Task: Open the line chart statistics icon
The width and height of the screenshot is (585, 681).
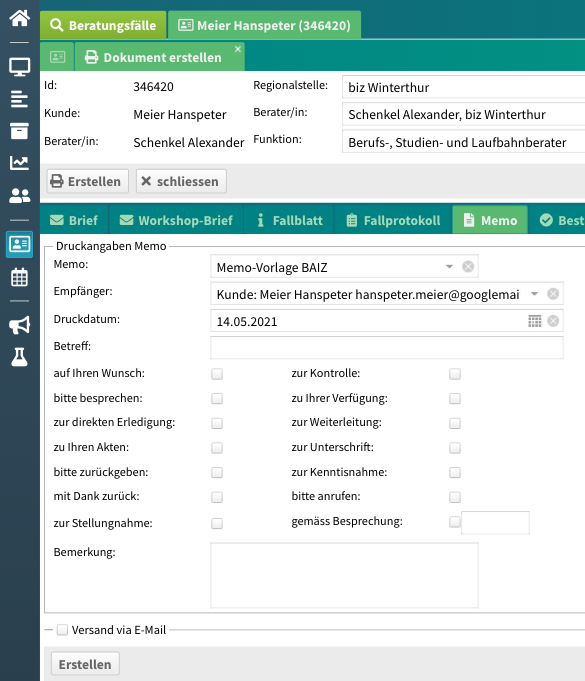Action: pyautogui.click(x=20, y=163)
